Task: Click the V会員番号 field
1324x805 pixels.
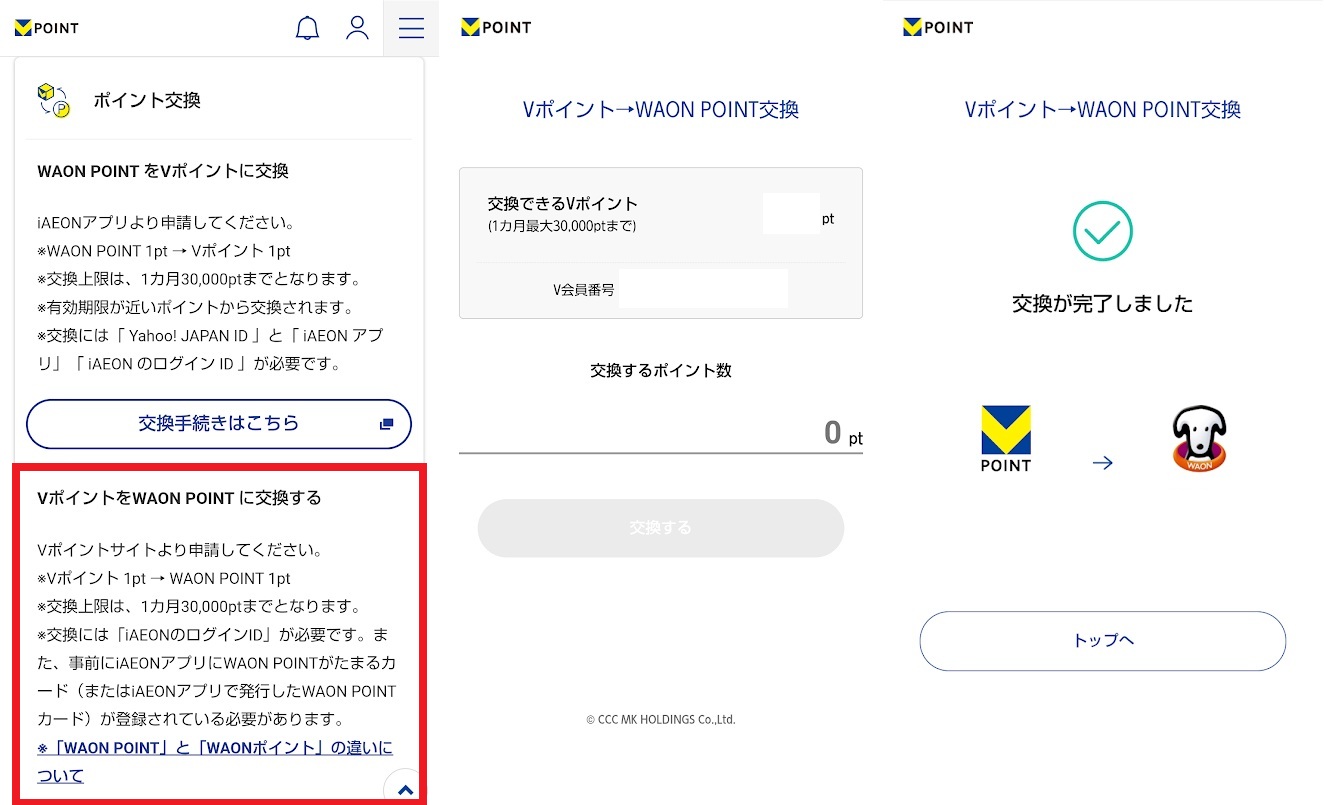Action: 702,290
